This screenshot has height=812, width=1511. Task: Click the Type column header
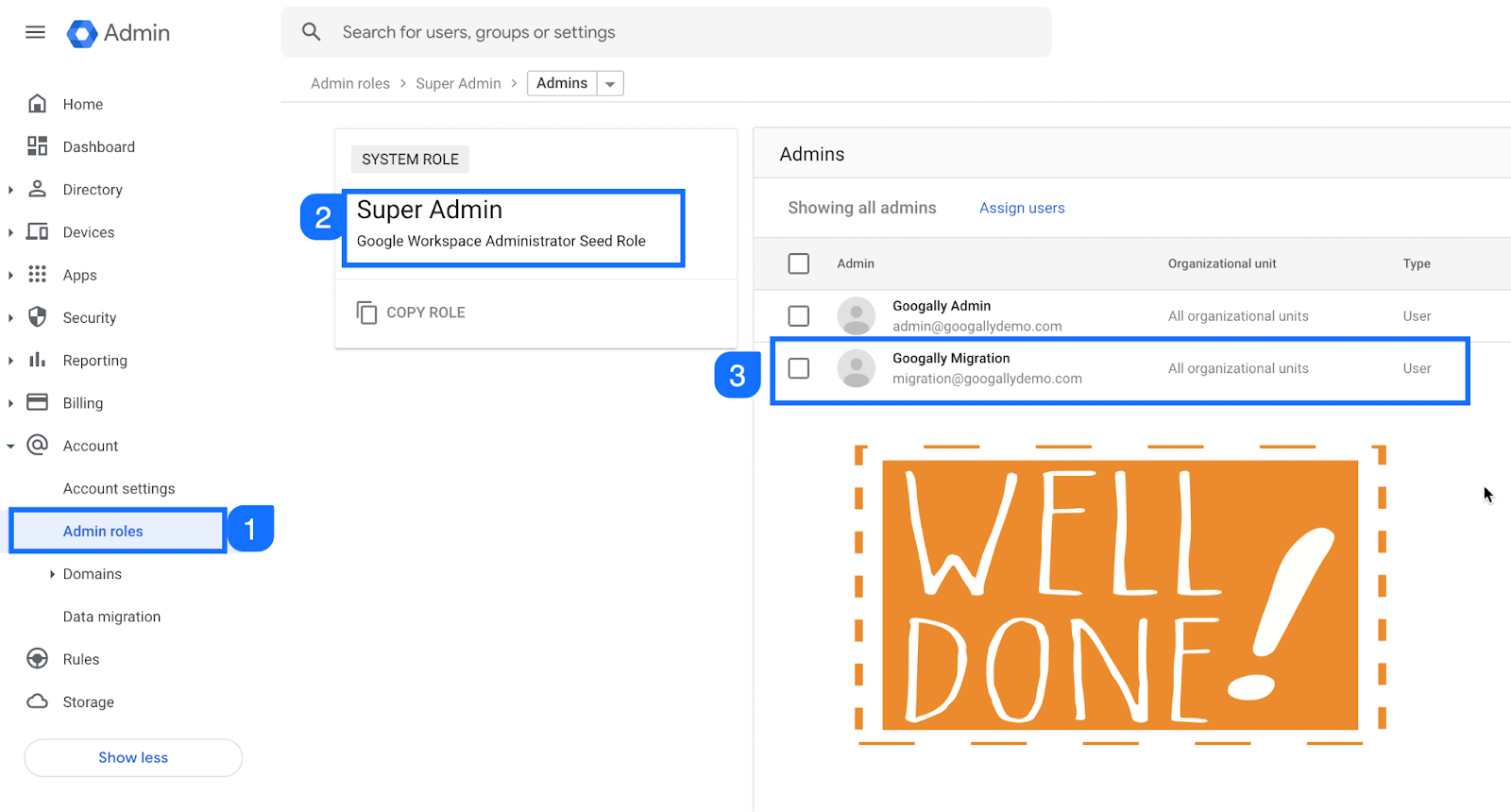[x=1417, y=263]
